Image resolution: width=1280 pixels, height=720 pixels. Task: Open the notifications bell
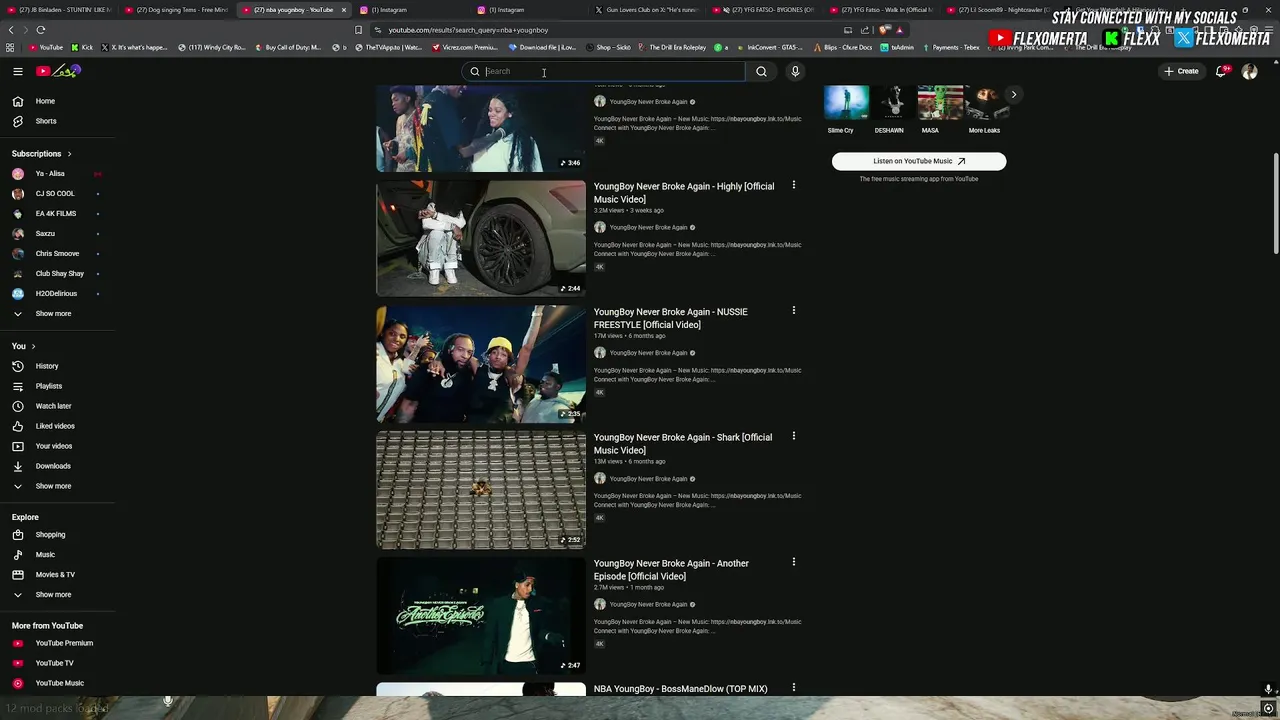click(x=1221, y=71)
